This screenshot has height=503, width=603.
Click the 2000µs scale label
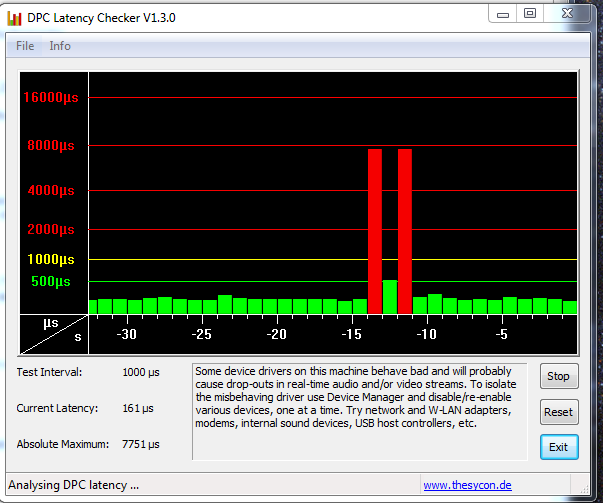click(x=51, y=229)
